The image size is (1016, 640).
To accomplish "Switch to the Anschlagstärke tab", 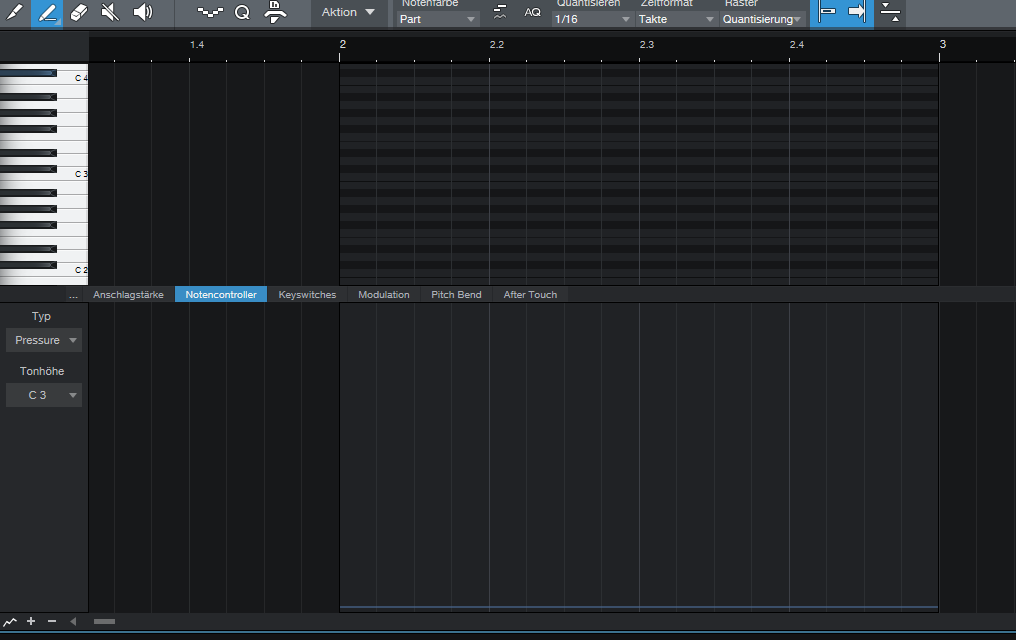I will [128, 295].
